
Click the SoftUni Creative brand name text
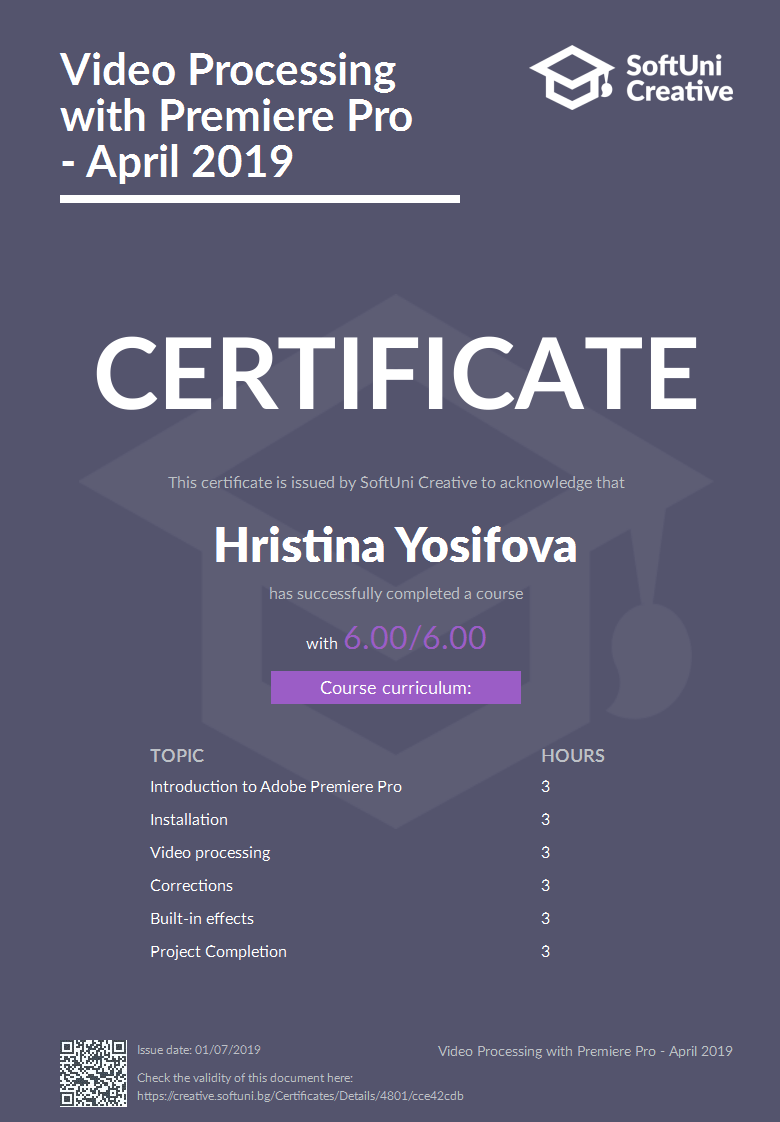[679, 79]
